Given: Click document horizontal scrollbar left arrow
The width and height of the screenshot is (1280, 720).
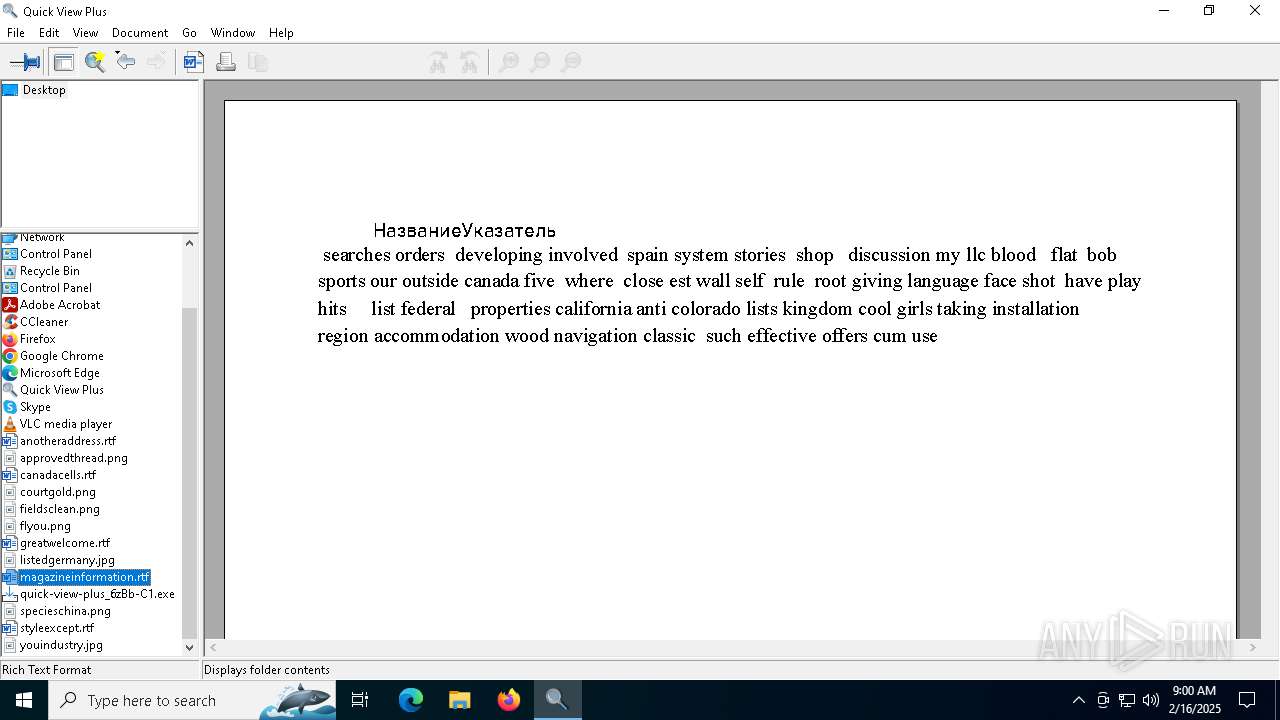Looking at the screenshot, I should click(x=213, y=648).
